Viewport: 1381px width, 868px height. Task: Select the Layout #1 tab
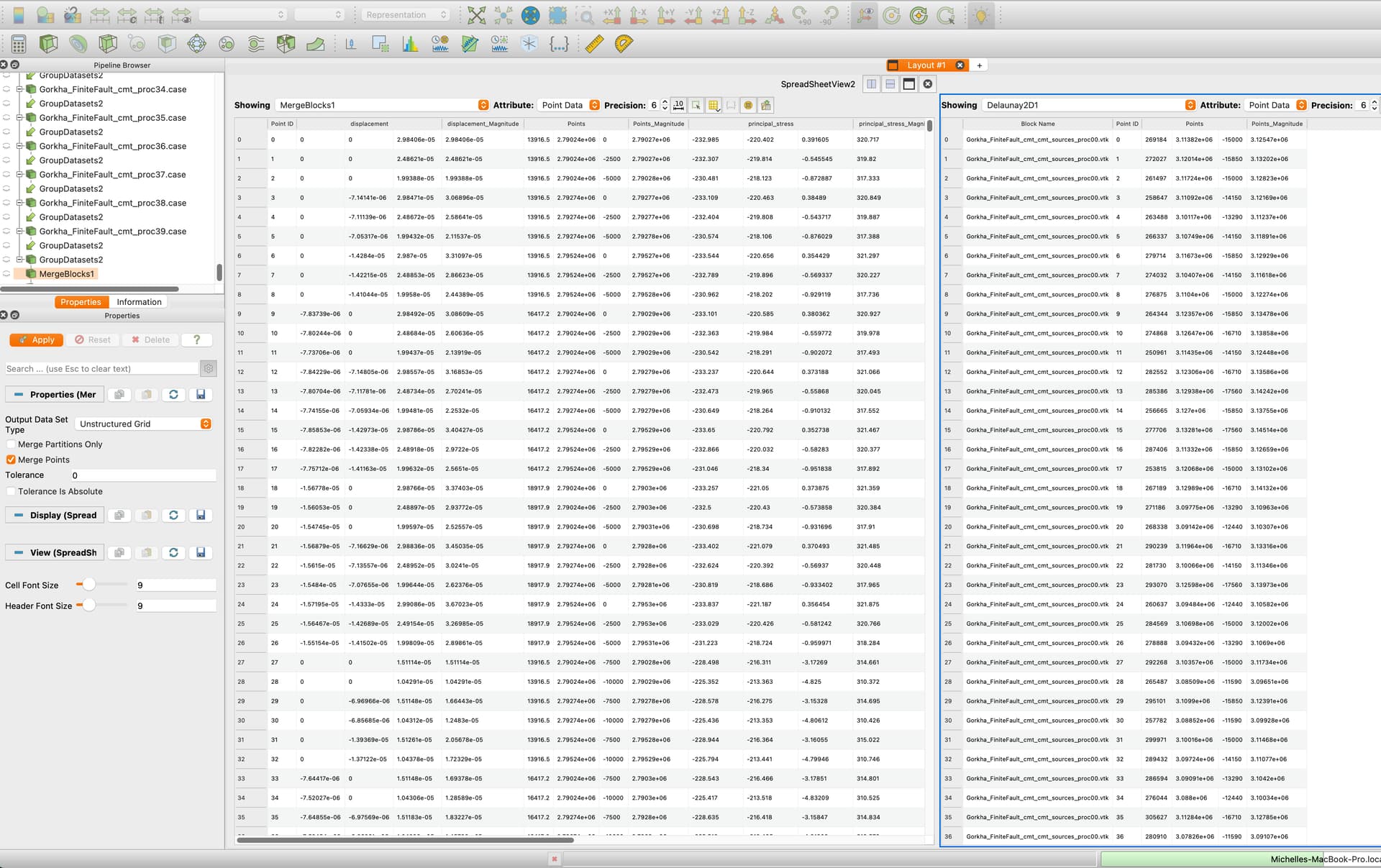[x=926, y=65]
